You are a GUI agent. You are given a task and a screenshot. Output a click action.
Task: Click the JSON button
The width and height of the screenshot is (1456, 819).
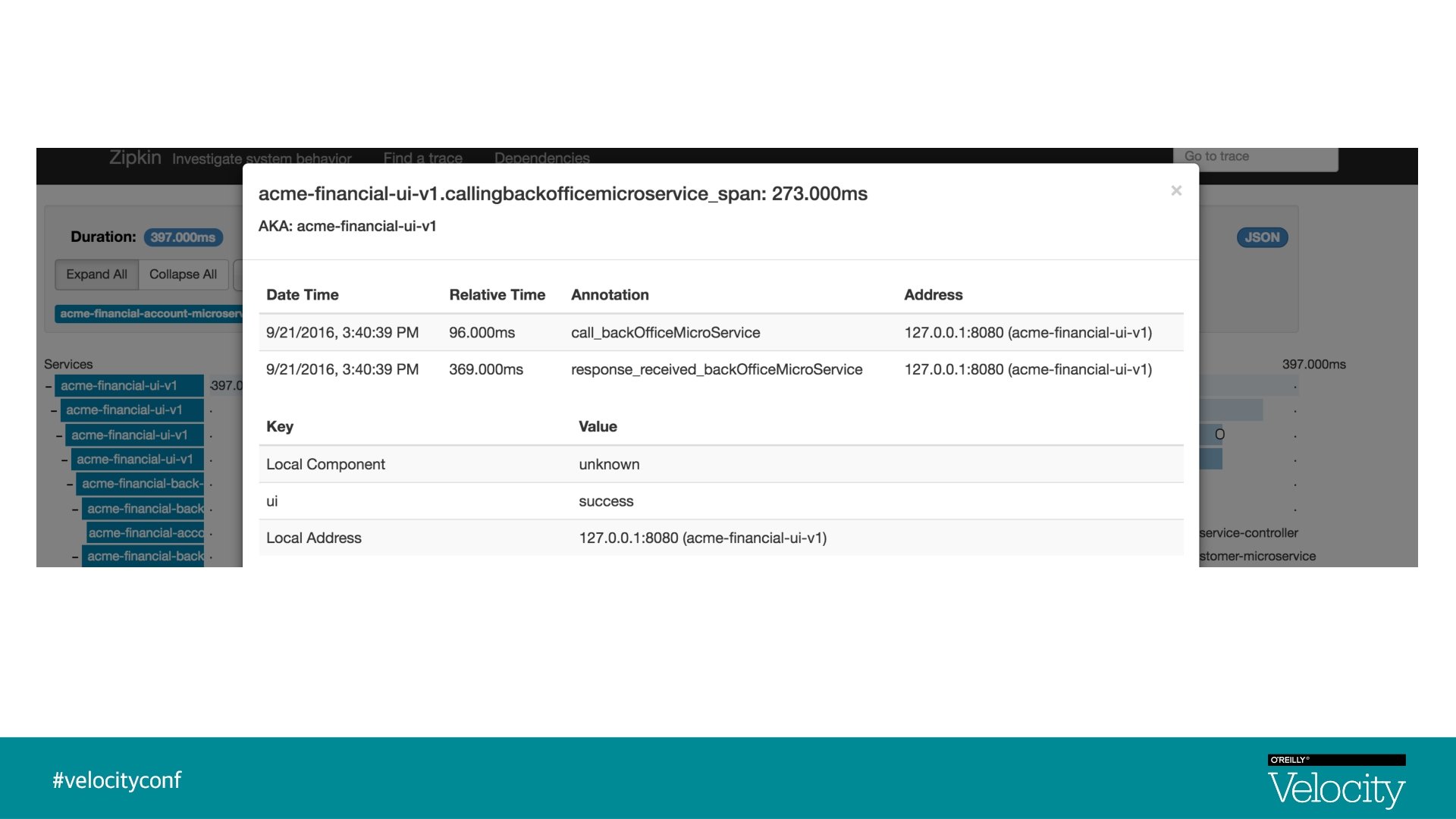pos(1262,237)
